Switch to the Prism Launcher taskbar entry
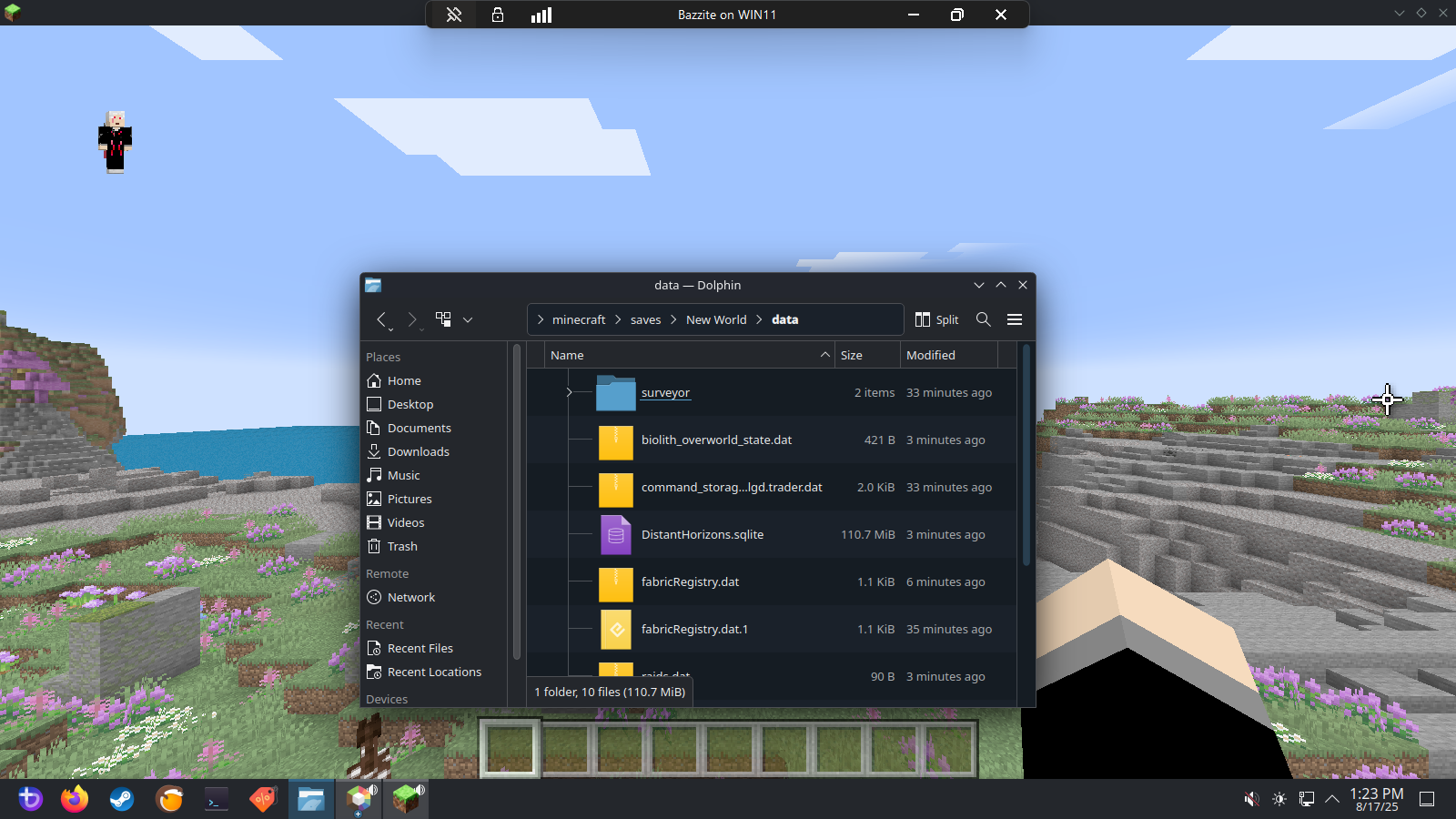1456x819 pixels. point(359,799)
